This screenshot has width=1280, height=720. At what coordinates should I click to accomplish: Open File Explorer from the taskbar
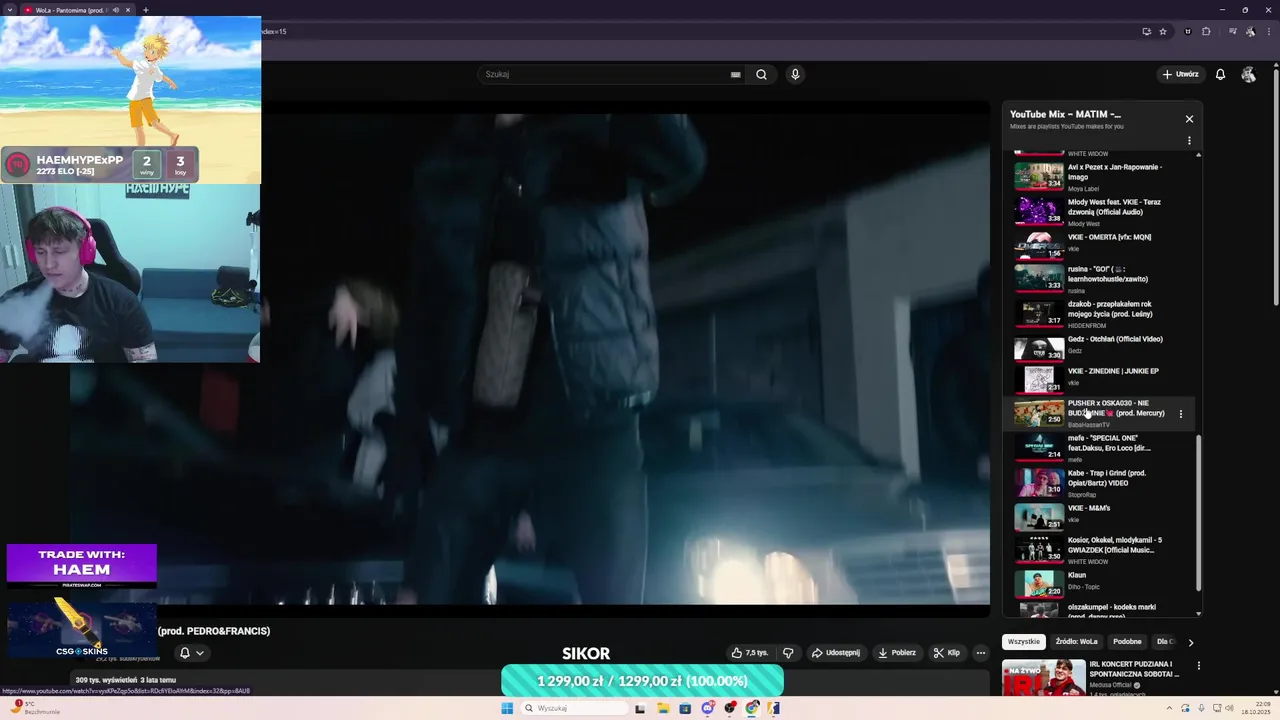coord(662,708)
